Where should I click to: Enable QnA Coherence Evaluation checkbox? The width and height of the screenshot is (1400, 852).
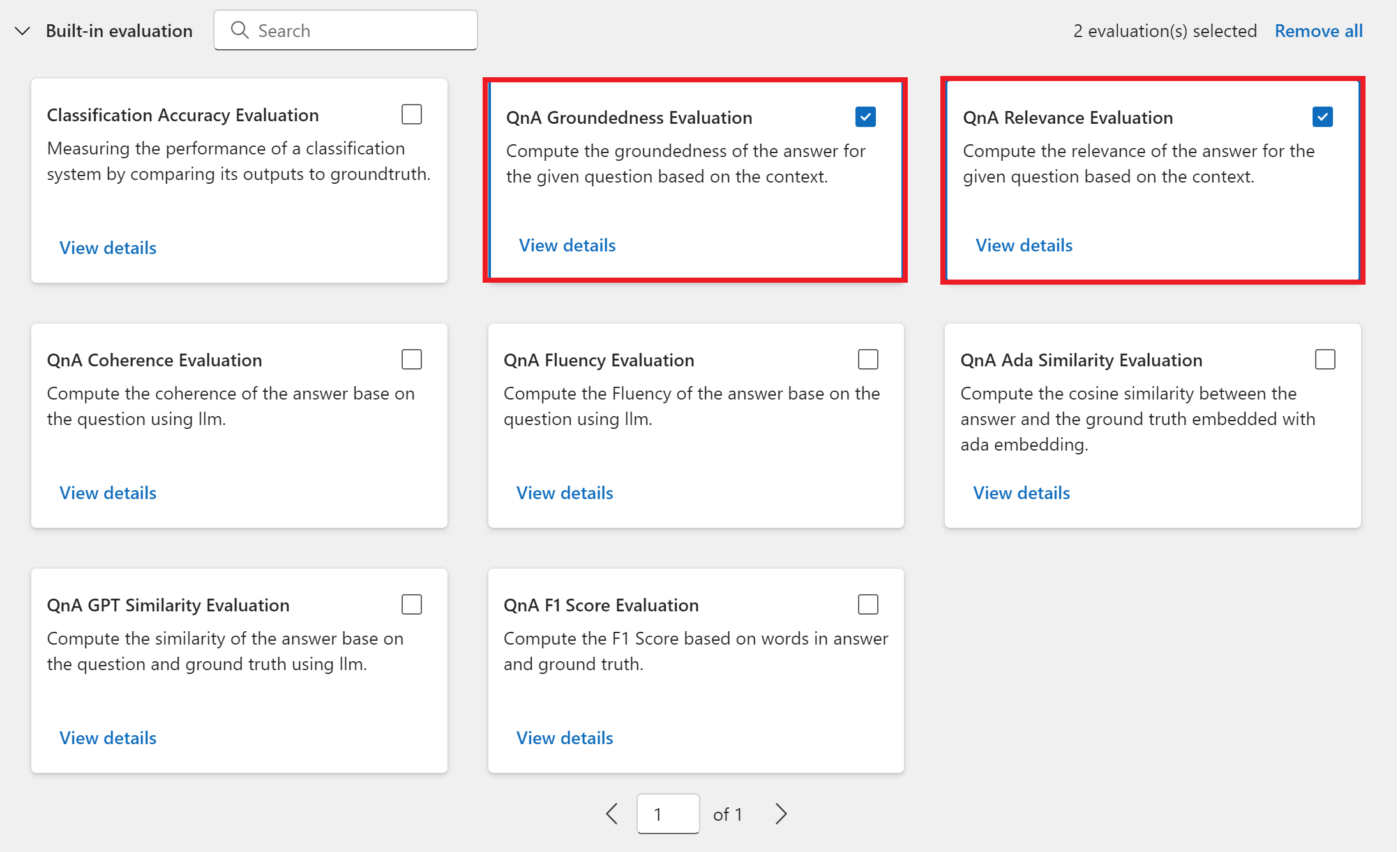coord(412,359)
